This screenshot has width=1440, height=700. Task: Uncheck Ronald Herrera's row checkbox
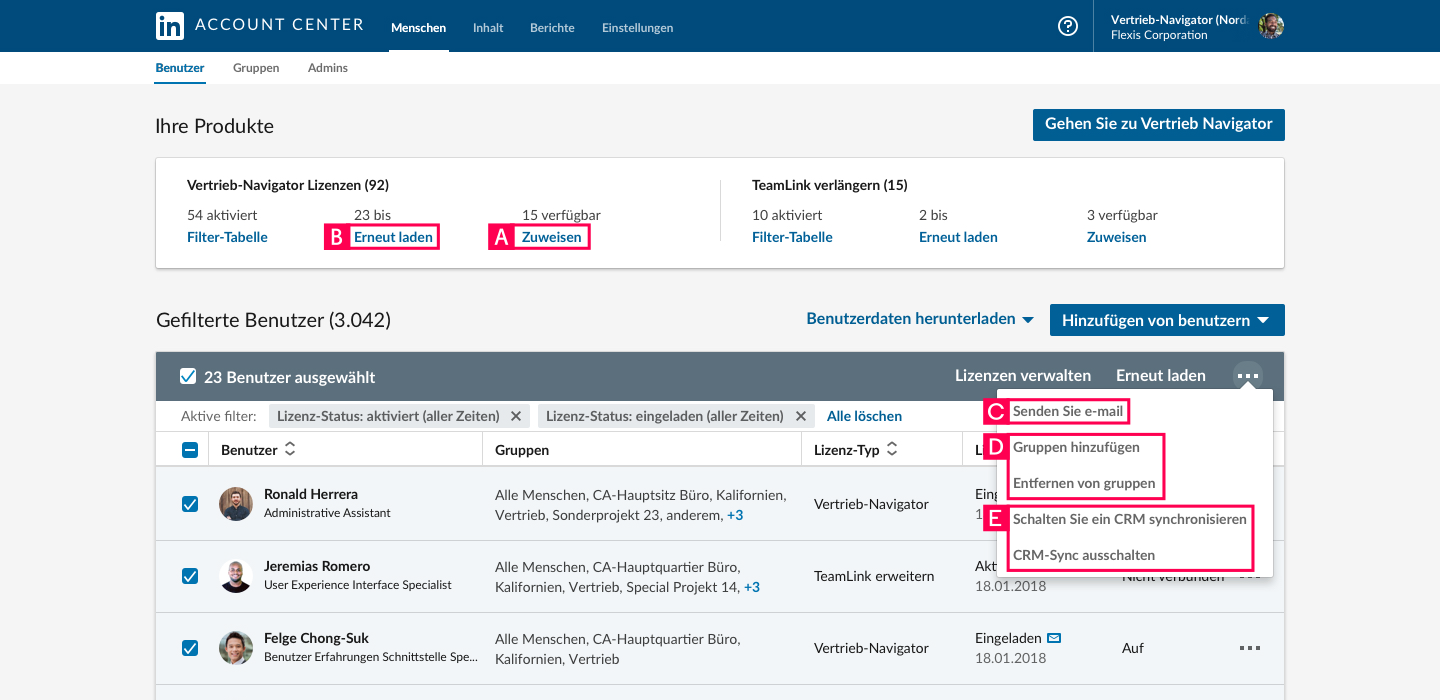[x=190, y=504]
